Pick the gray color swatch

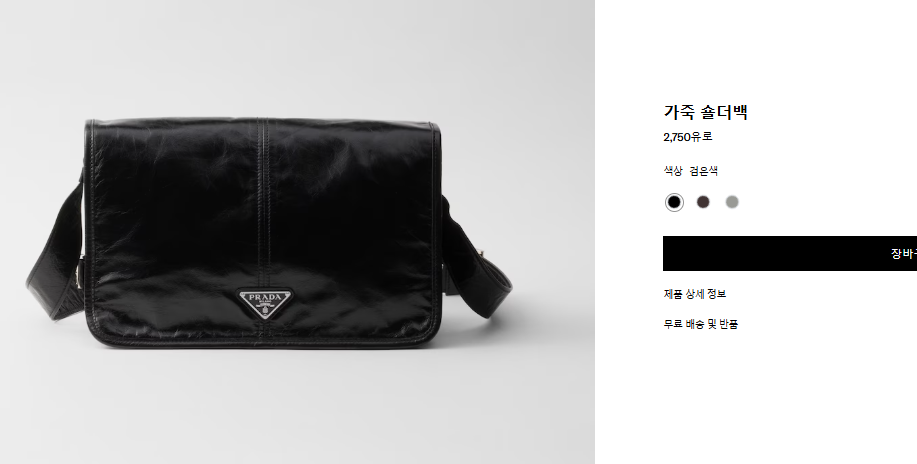pos(732,202)
